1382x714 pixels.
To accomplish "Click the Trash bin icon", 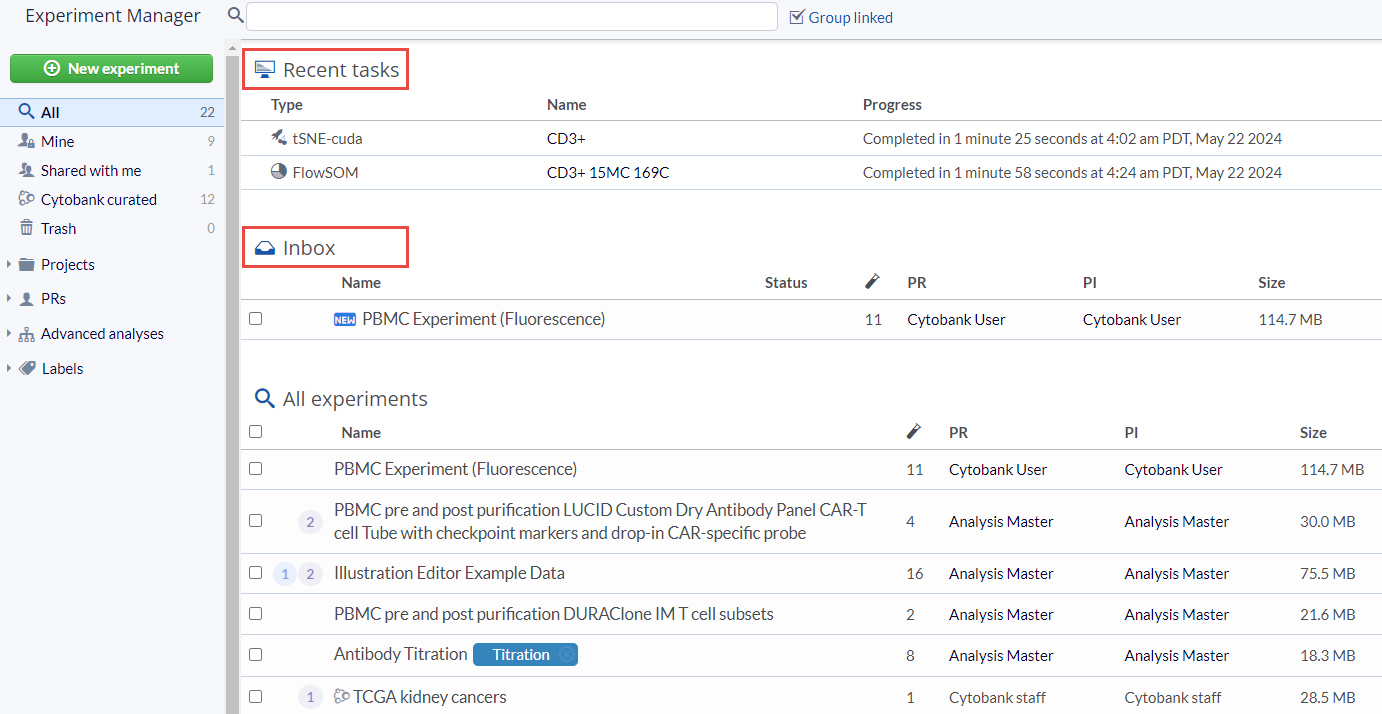I will (27, 228).
